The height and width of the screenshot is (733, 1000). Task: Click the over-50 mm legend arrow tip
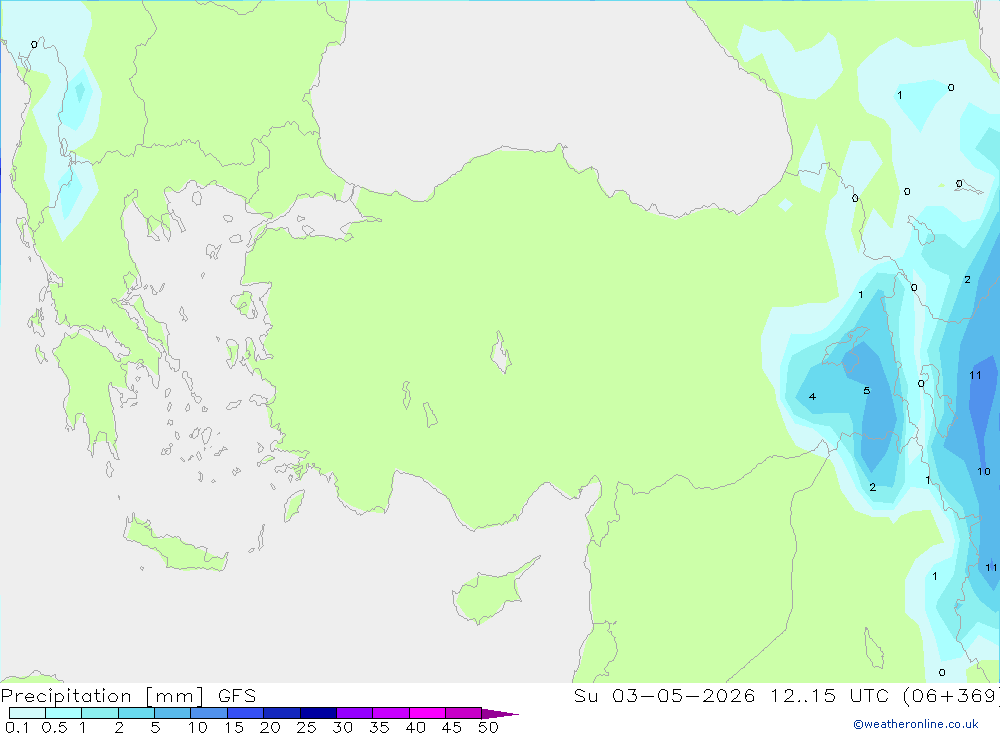click(500, 713)
